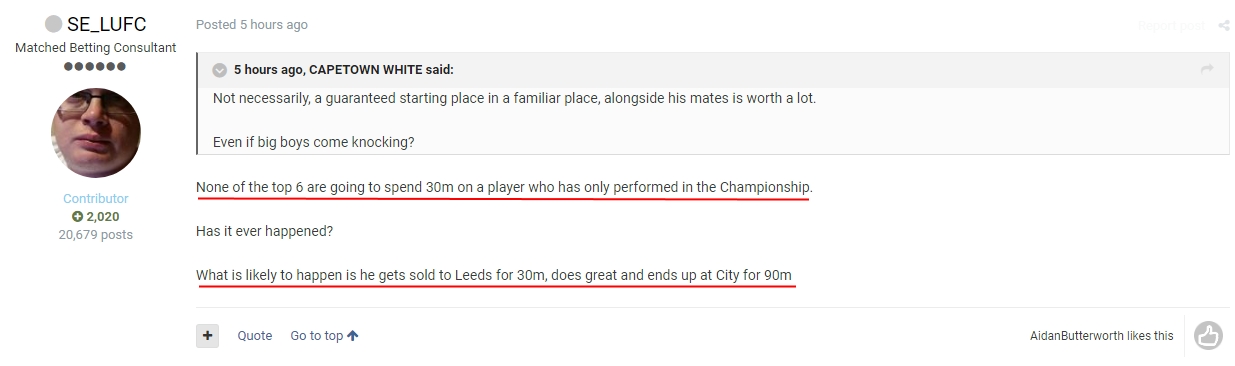The image size is (1235, 366).
Task: Click the up arrow beside Go to top
Action: [352, 336]
